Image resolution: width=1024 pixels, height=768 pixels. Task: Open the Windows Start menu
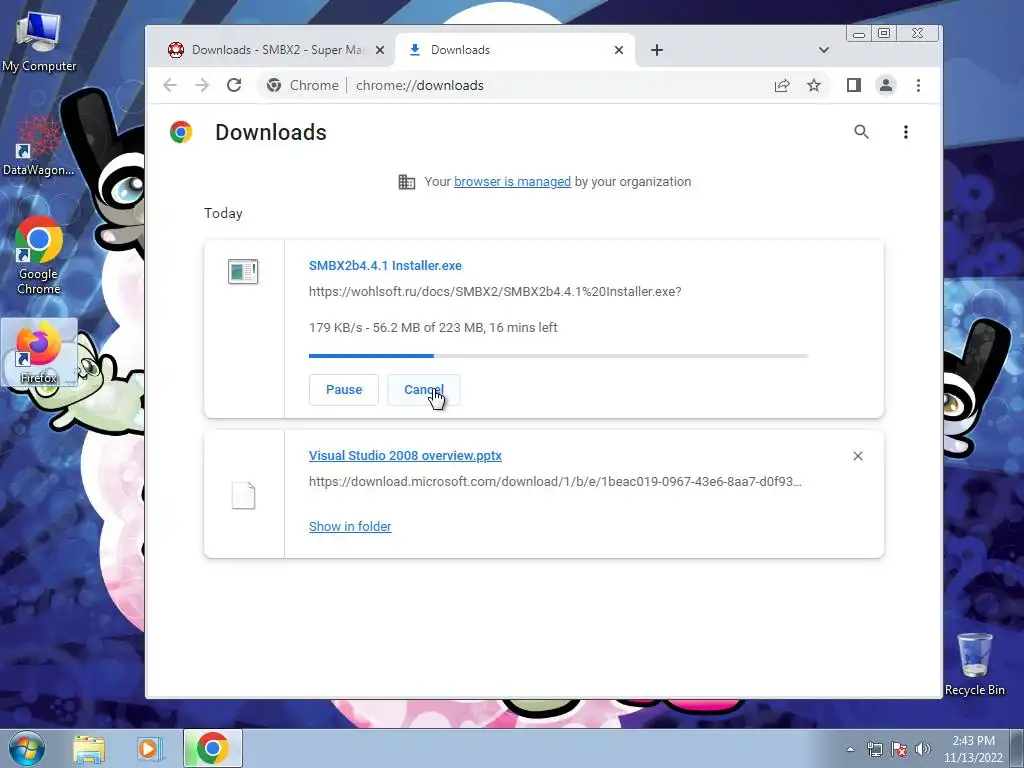click(x=27, y=748)
